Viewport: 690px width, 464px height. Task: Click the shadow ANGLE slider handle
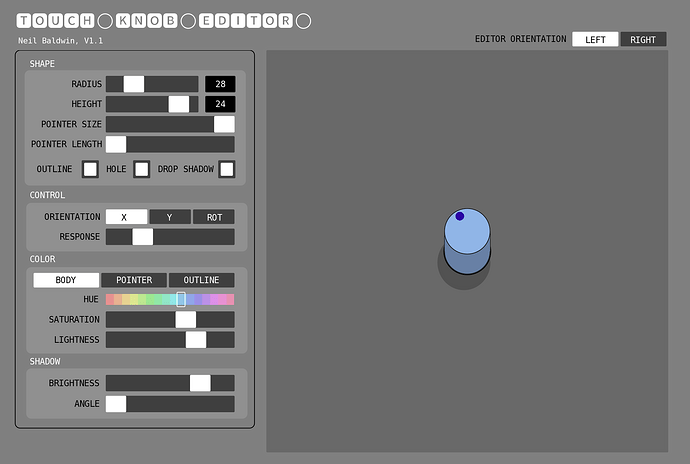[x=116, y=404]
